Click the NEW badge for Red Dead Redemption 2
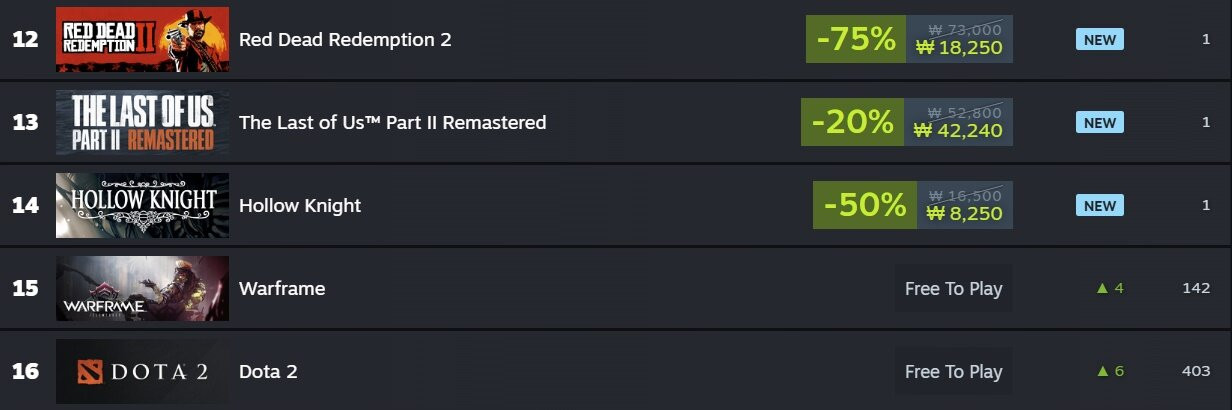1232x410 pixels. pos(1100,39)
